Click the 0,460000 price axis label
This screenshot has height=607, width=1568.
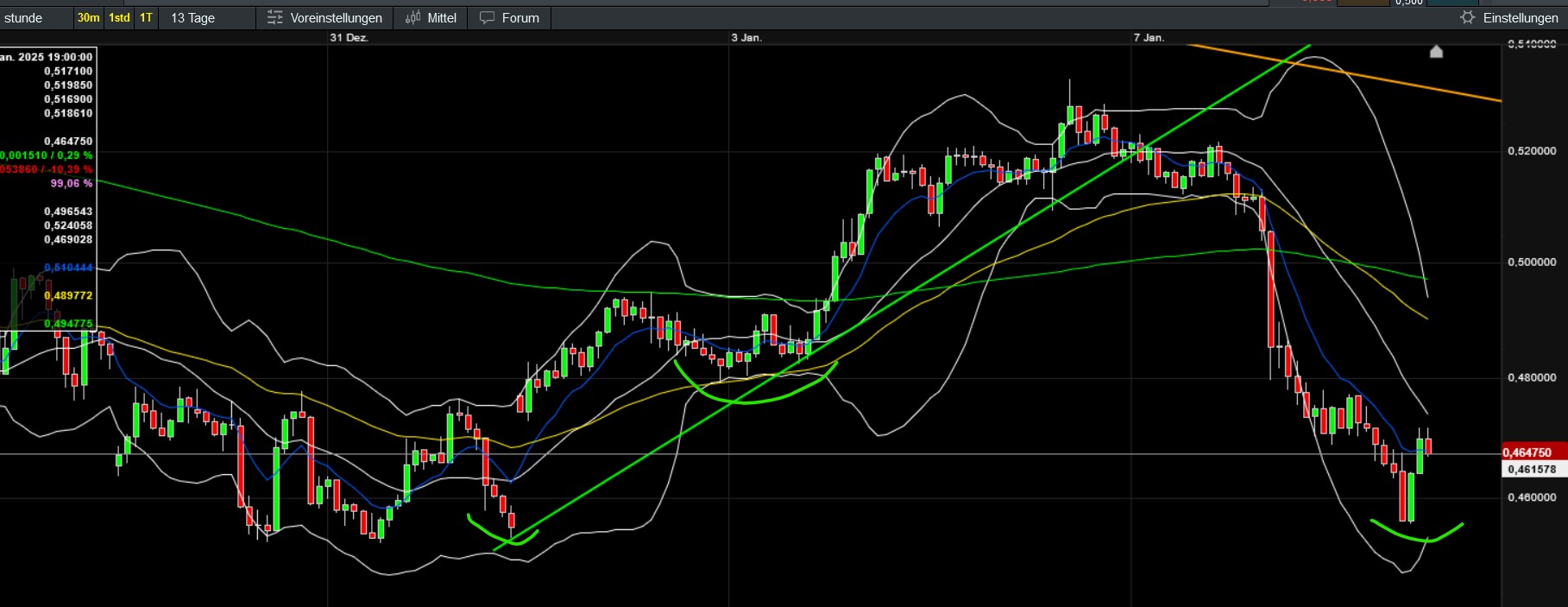(1532, 497)
